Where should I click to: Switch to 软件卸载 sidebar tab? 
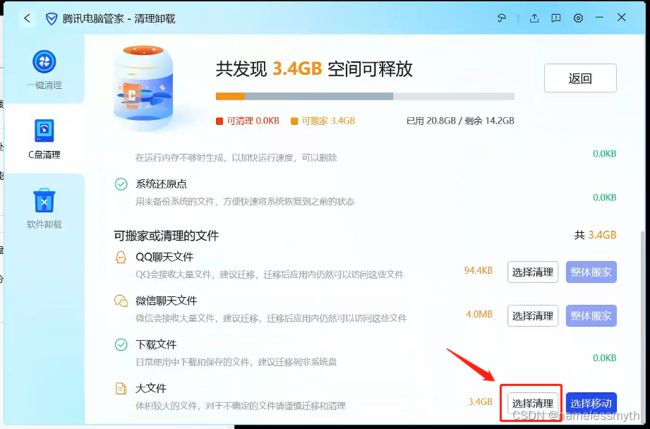coord(44,208)
